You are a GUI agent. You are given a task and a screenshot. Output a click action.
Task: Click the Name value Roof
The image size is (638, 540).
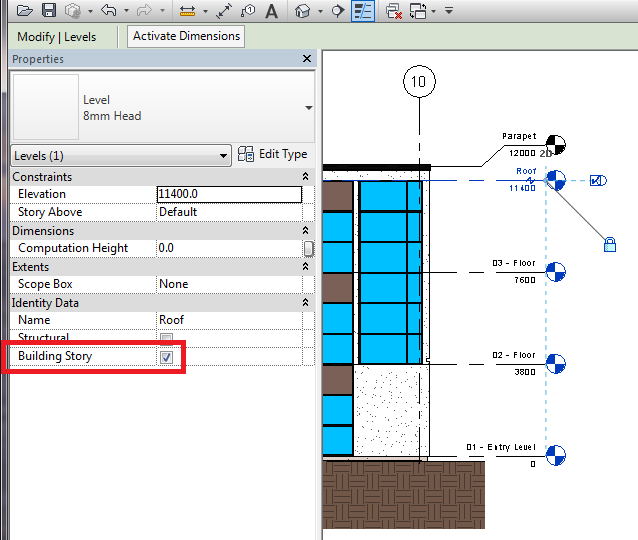[229, 320]
